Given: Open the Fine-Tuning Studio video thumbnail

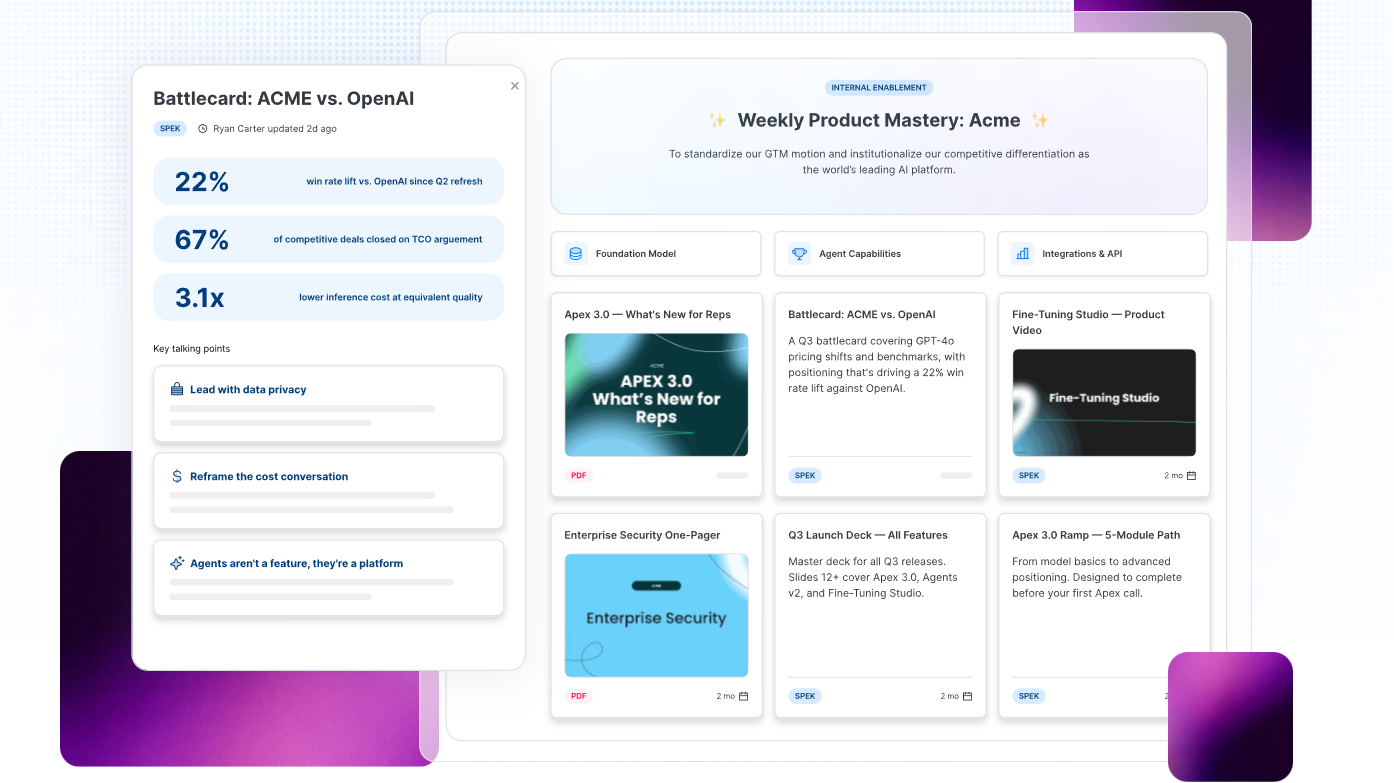Looking at the screenshot, I should point(1104,403).
